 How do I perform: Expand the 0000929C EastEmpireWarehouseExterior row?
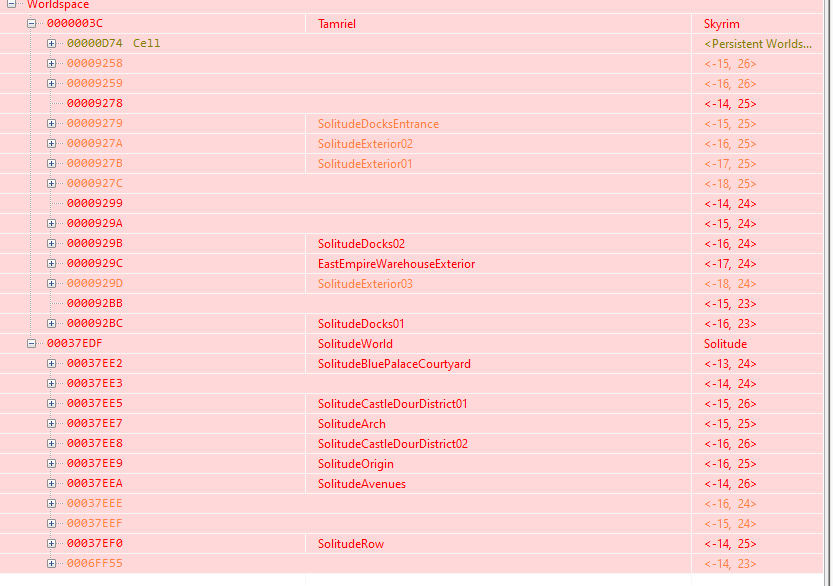[52, 264]
